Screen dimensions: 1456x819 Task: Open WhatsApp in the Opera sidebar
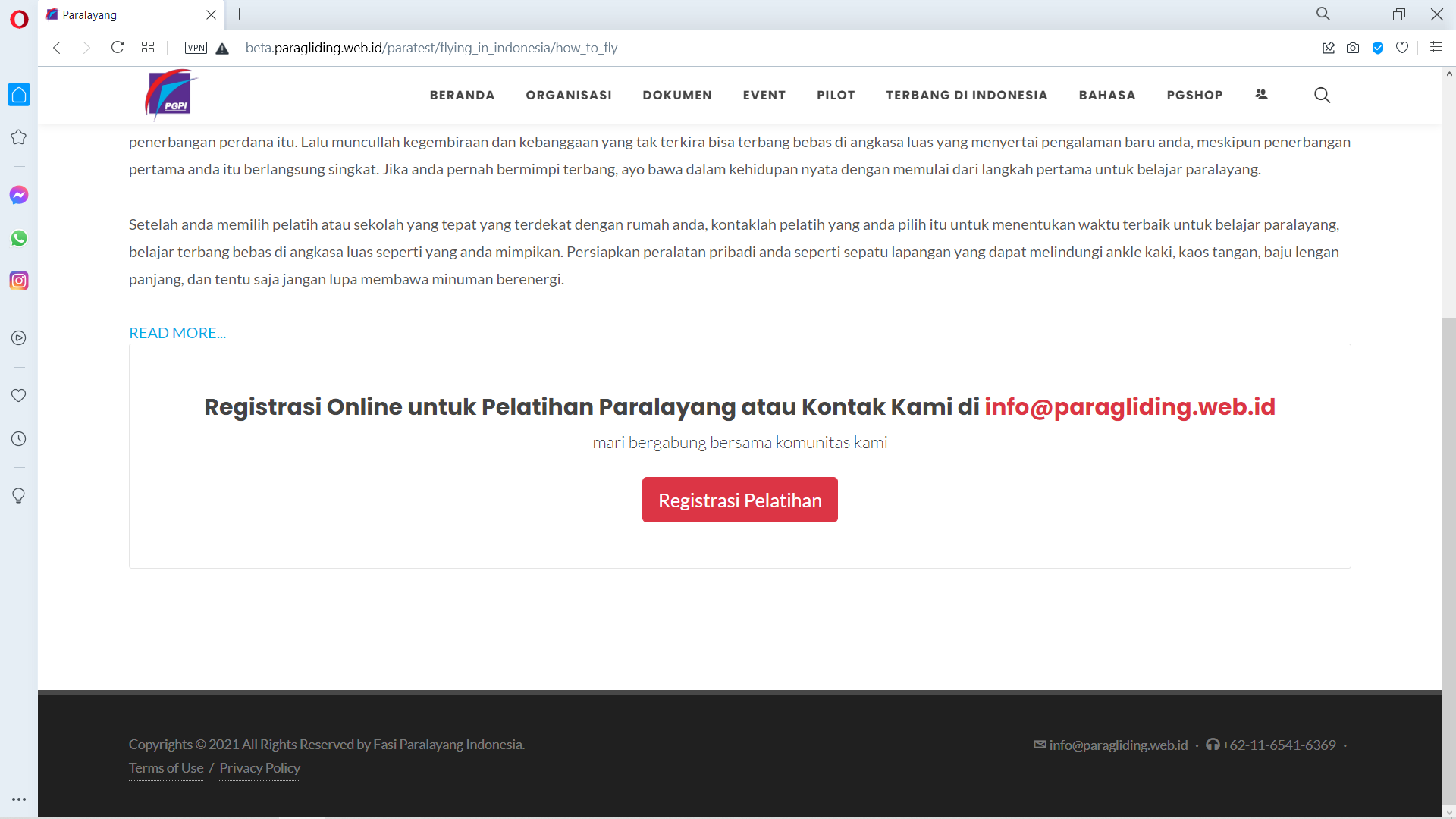[x=19, y=238]
